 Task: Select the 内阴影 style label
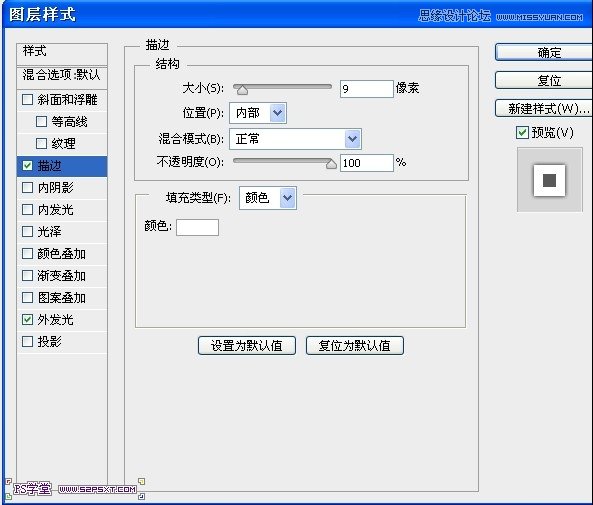point(56,188)
